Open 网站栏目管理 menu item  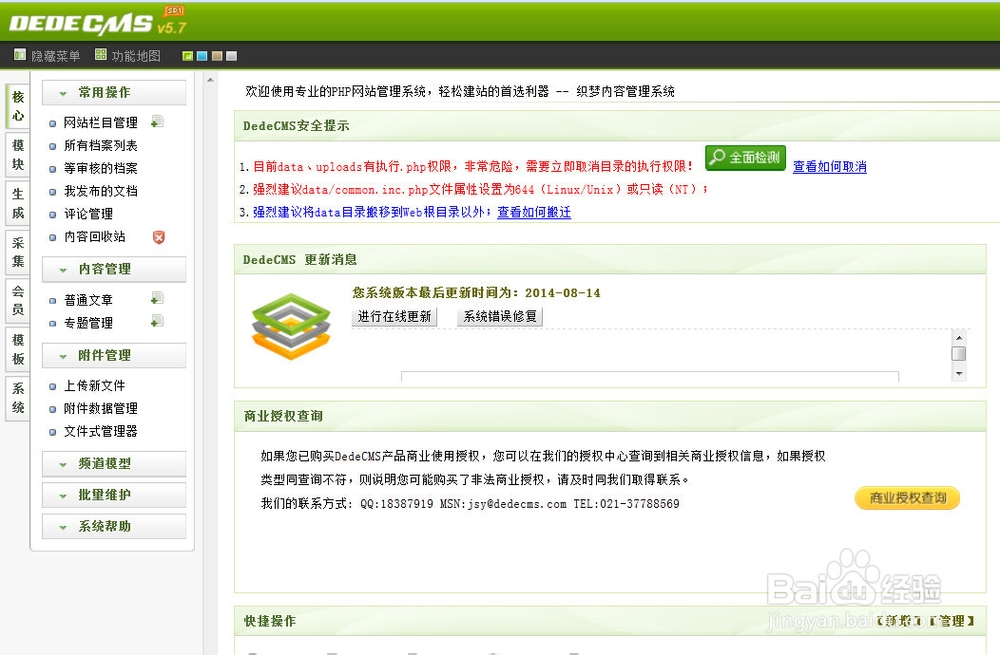(x=101, y=122)
